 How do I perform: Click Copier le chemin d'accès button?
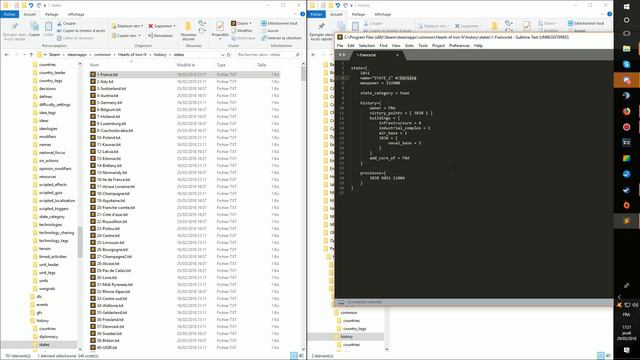[81, 31]
